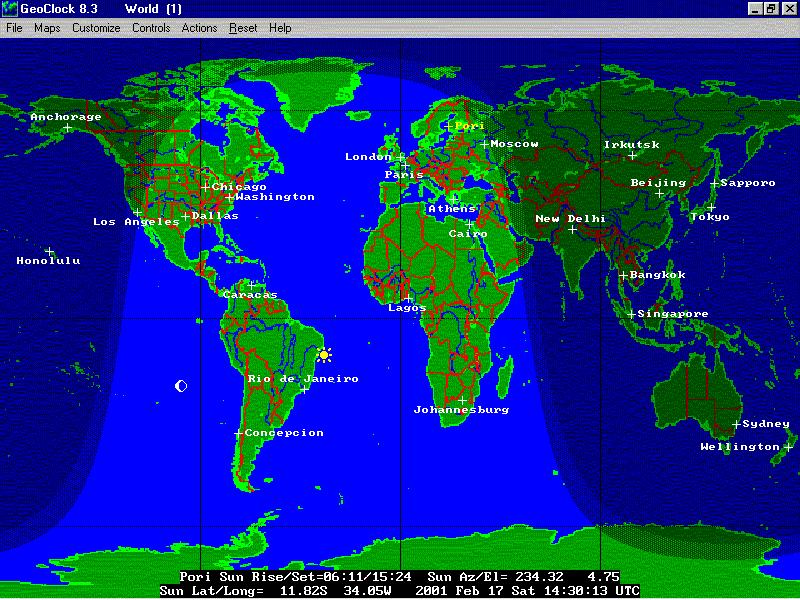The image size is (800, 600).
Task: Click the Cairo city marker
Action: pyautogui.click(x=469, y=224)
